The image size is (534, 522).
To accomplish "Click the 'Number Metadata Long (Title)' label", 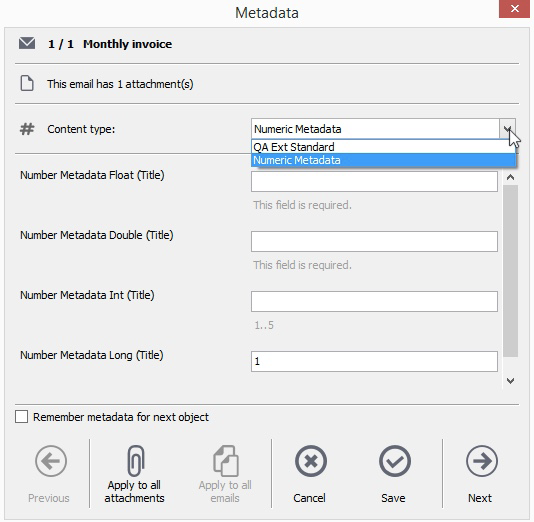I will [92, 355].
